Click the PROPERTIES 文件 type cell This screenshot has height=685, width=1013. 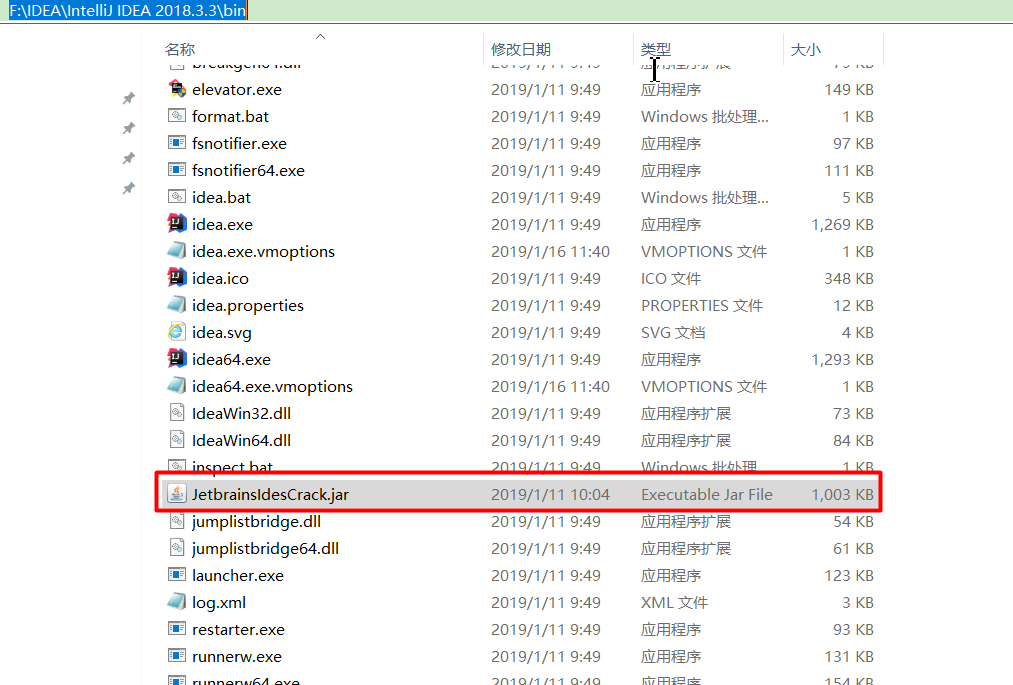702,305
